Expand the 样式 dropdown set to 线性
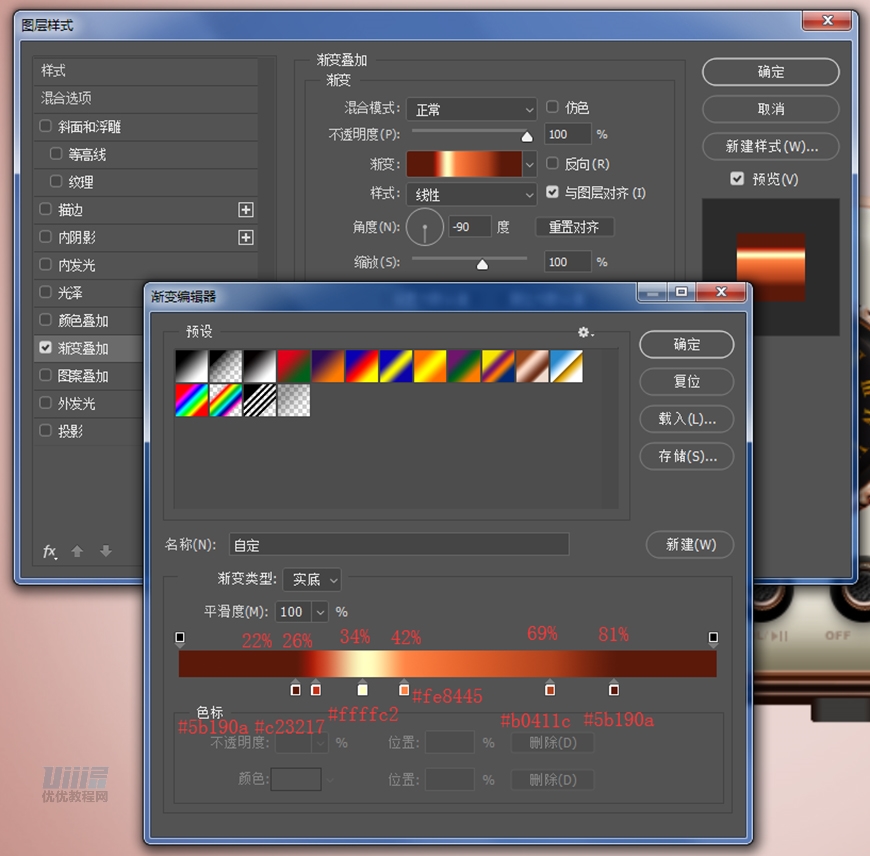Image resolution: width=870 pixels, height=856 pixels. coord(471,195)
